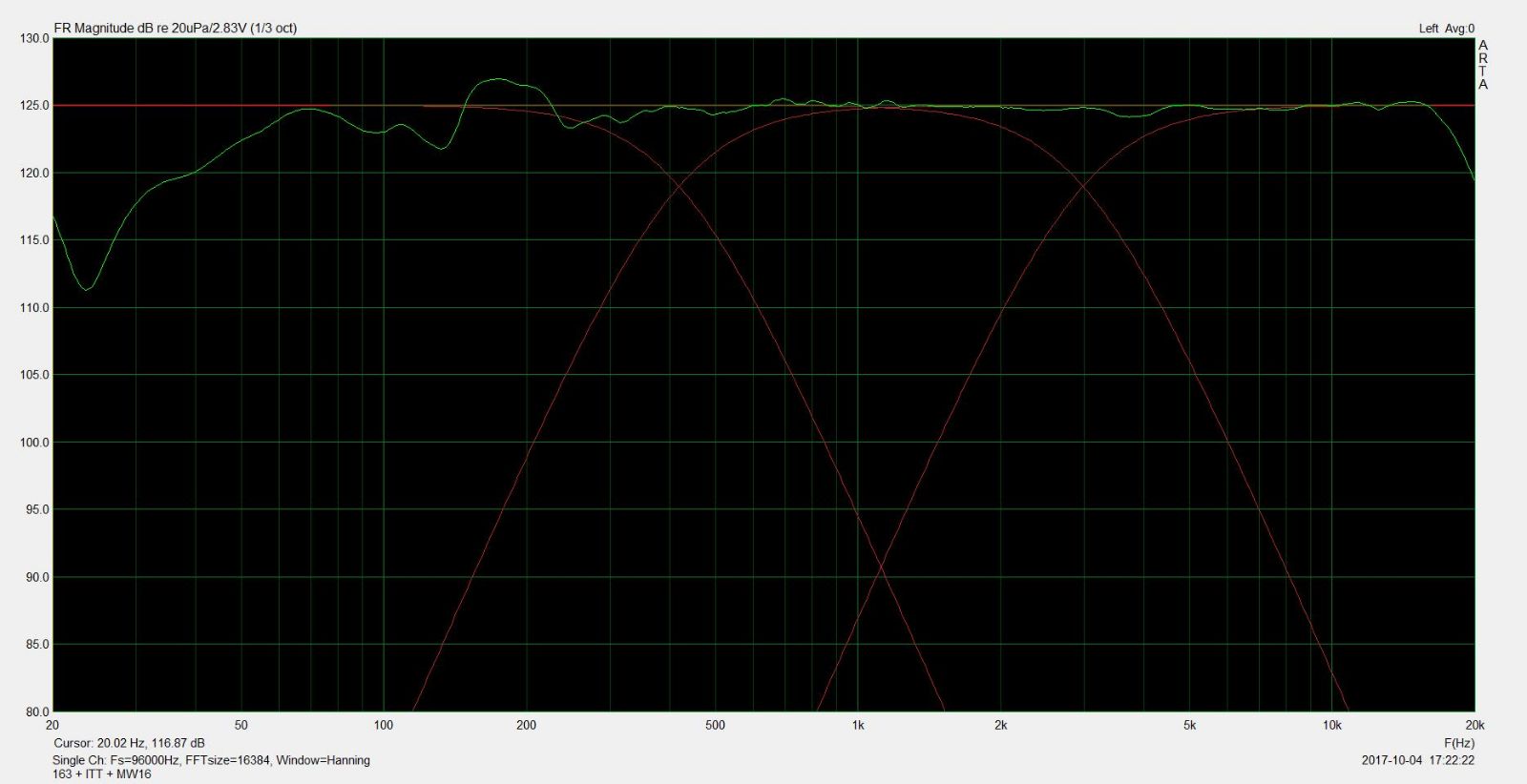This screenshot has height=784, width=1527.
Task: Click the 125.0 dB axis value
Action: (34, 106)
